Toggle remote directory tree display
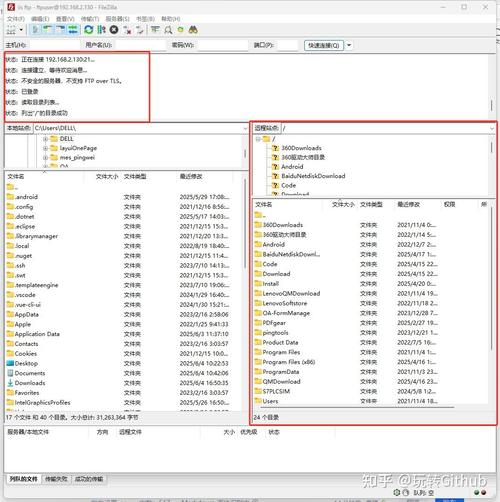This screenshot has height=502, width=500. [x=60, y=30]
